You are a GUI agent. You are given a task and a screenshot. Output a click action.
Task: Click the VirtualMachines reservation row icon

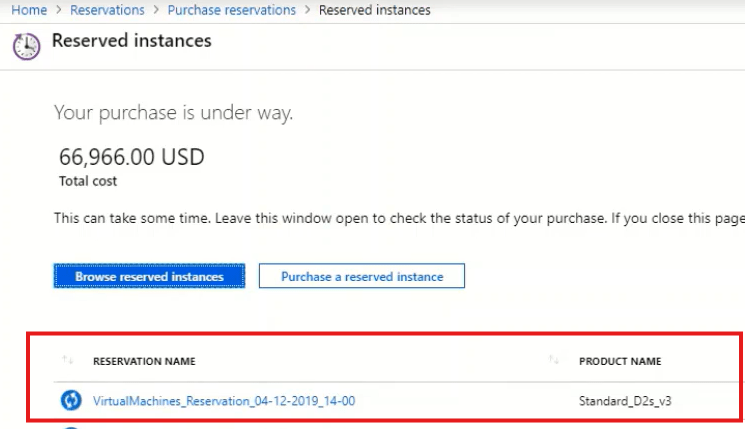click(x=71, y=401)
